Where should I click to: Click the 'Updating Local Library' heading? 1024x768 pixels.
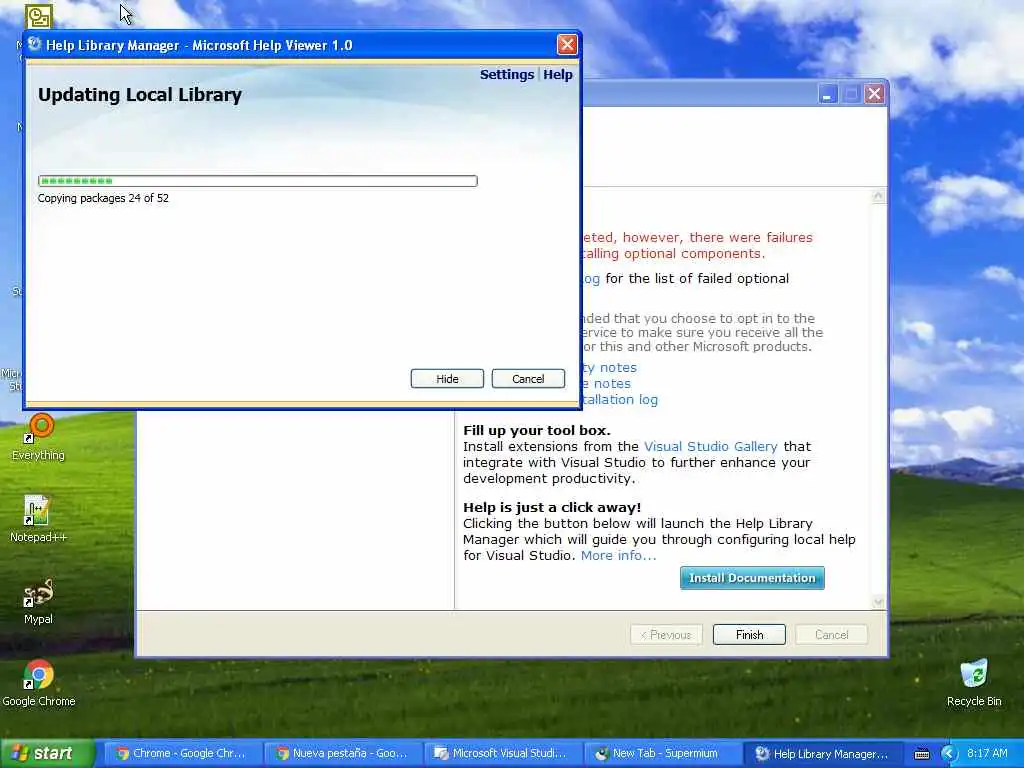pyautogui.click(x=140, y=95)
